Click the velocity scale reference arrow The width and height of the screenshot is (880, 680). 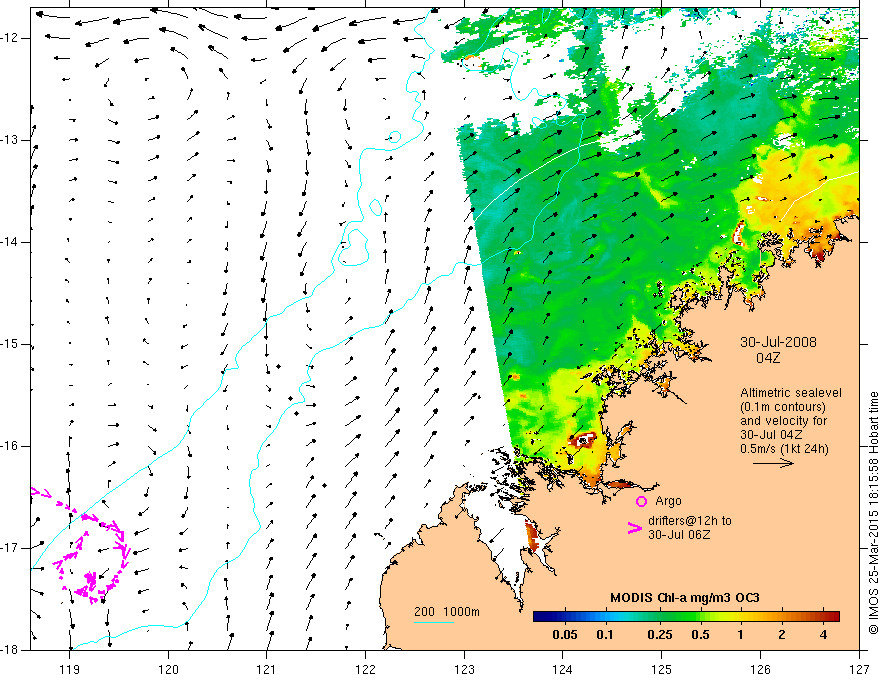click(773, 463)
